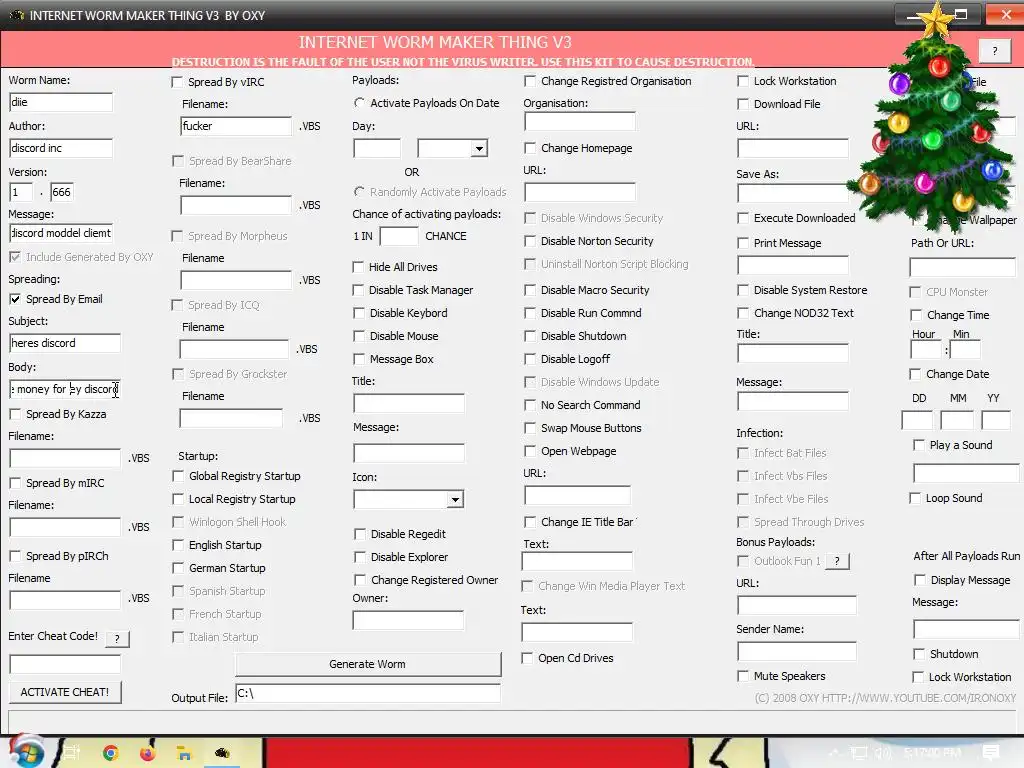
Task: Click the help question mark button at top right
Action: coord(995,51)
